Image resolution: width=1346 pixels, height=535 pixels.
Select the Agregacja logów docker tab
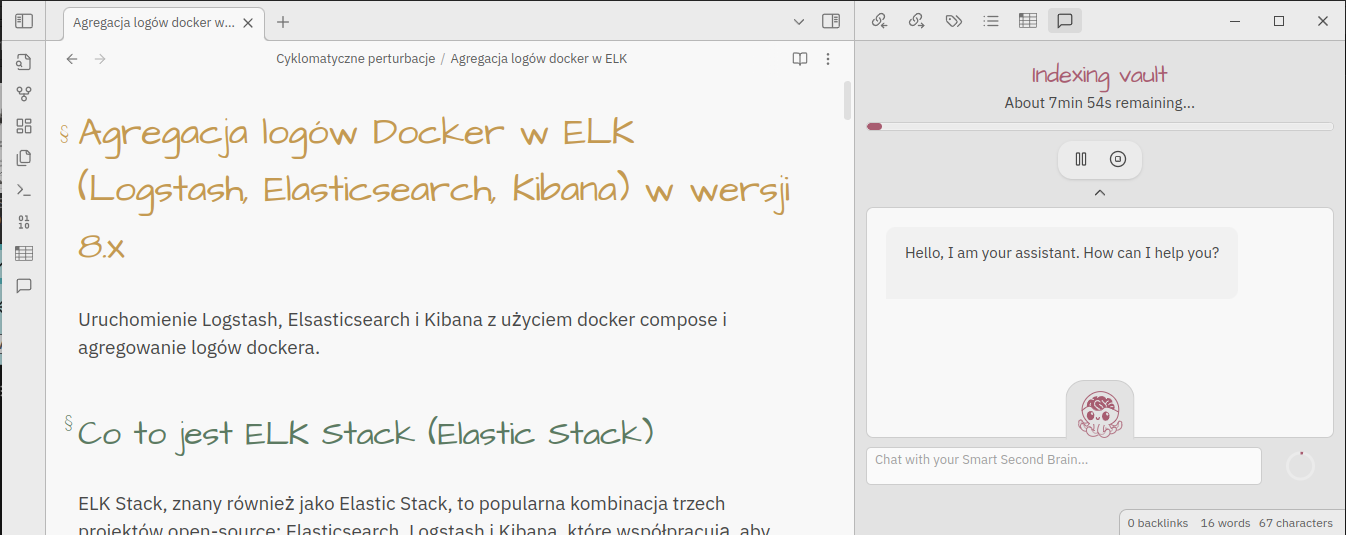coord(164,22)
